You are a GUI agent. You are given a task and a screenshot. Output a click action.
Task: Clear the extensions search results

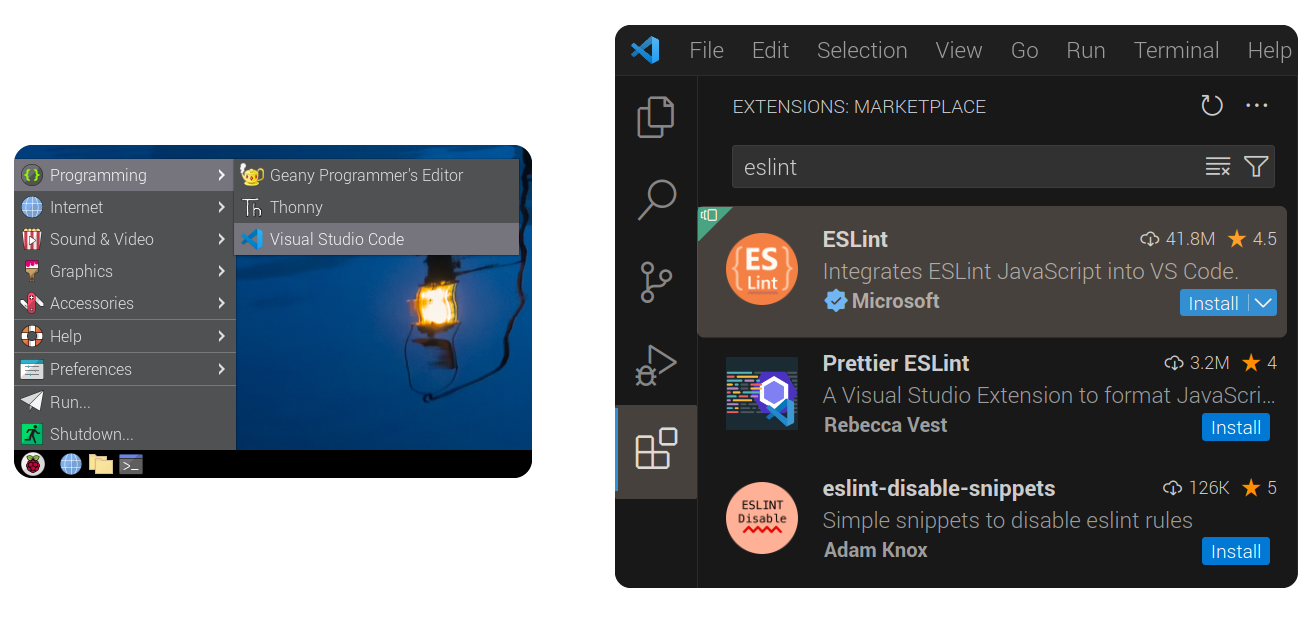(x=1218, y=167)
